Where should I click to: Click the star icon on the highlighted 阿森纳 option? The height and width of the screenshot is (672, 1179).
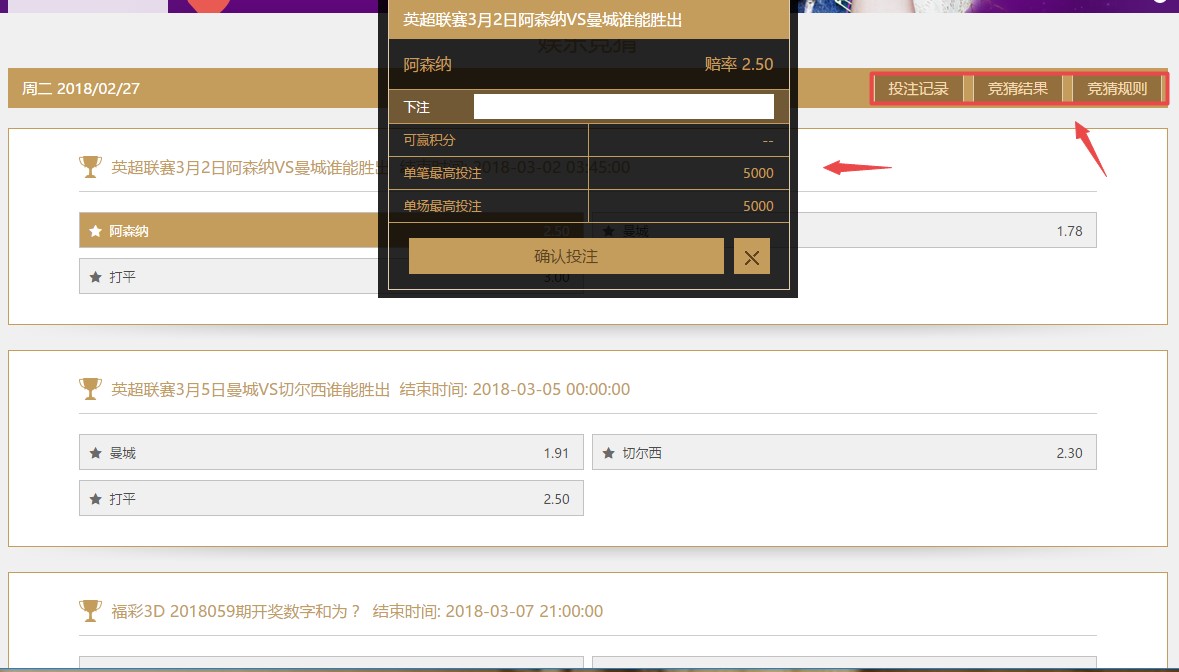click(95, 231)
